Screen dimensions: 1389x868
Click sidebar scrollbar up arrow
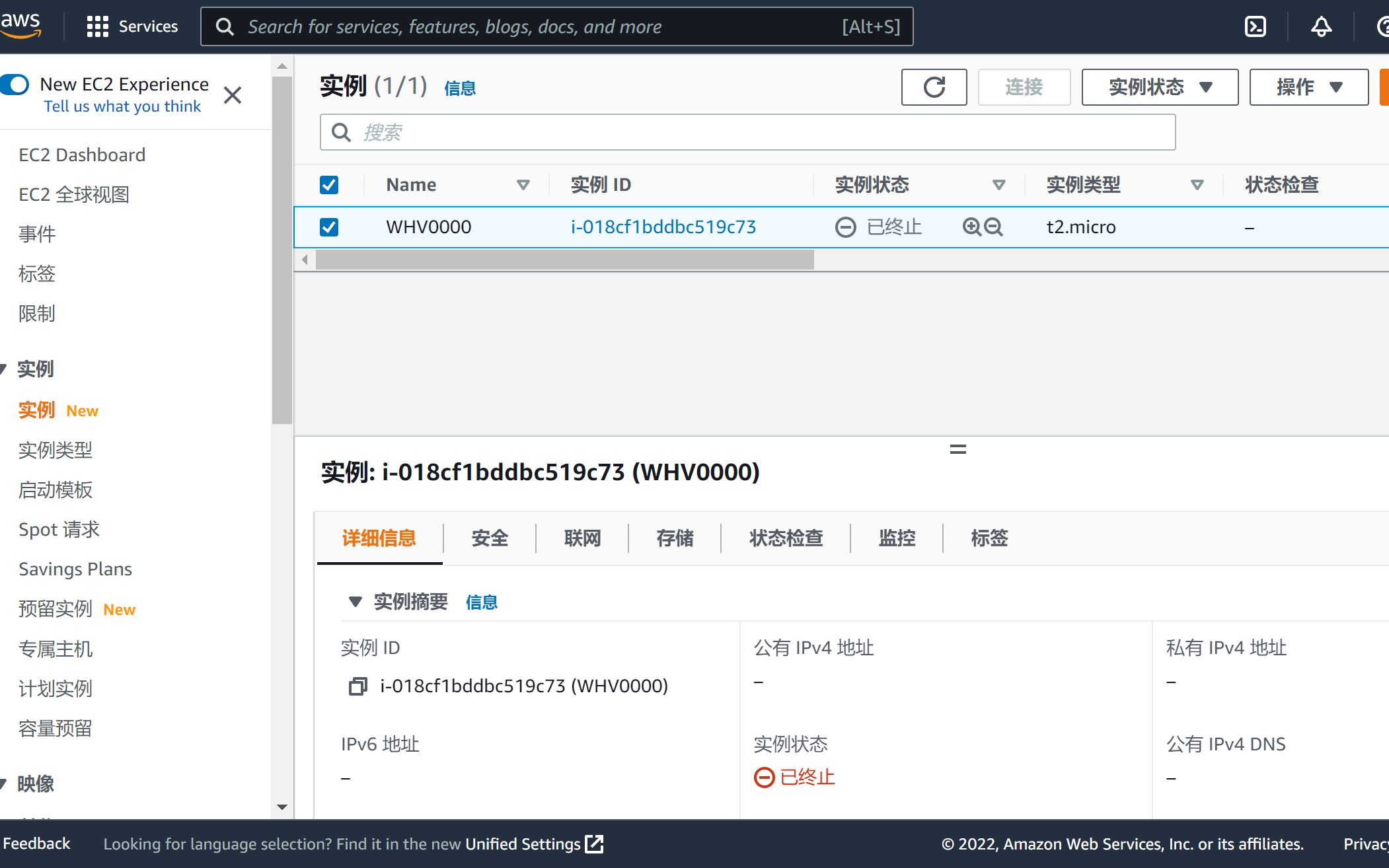click(x=282, y=66)
